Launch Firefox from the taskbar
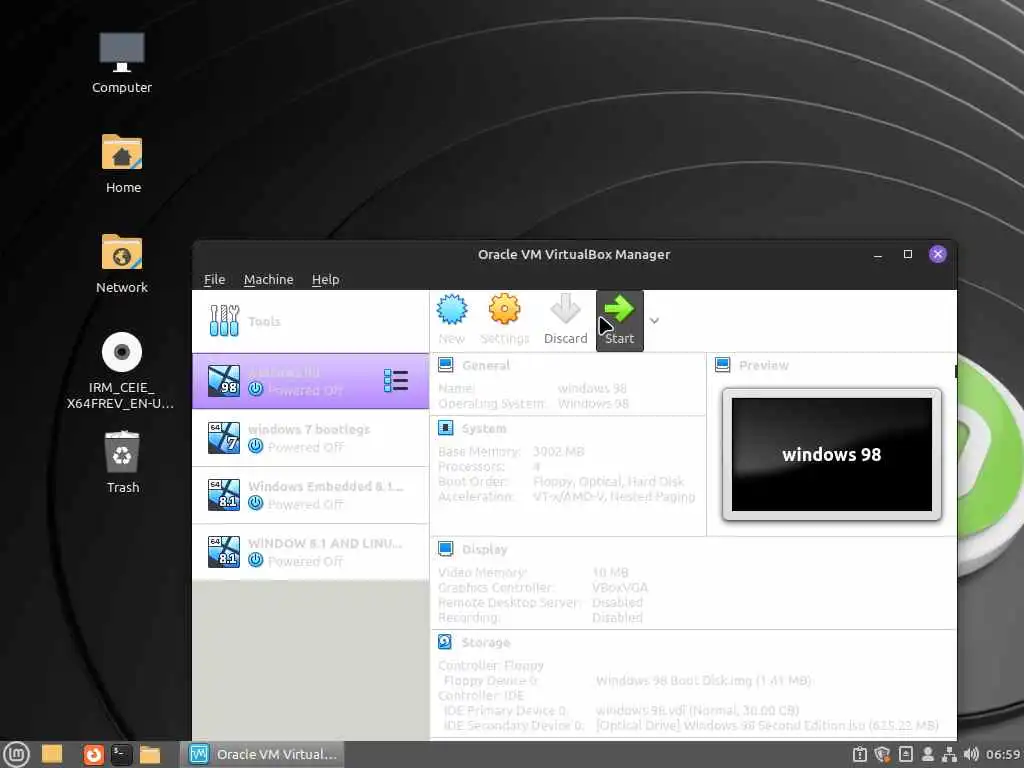1024x768 pixels. 93,755
